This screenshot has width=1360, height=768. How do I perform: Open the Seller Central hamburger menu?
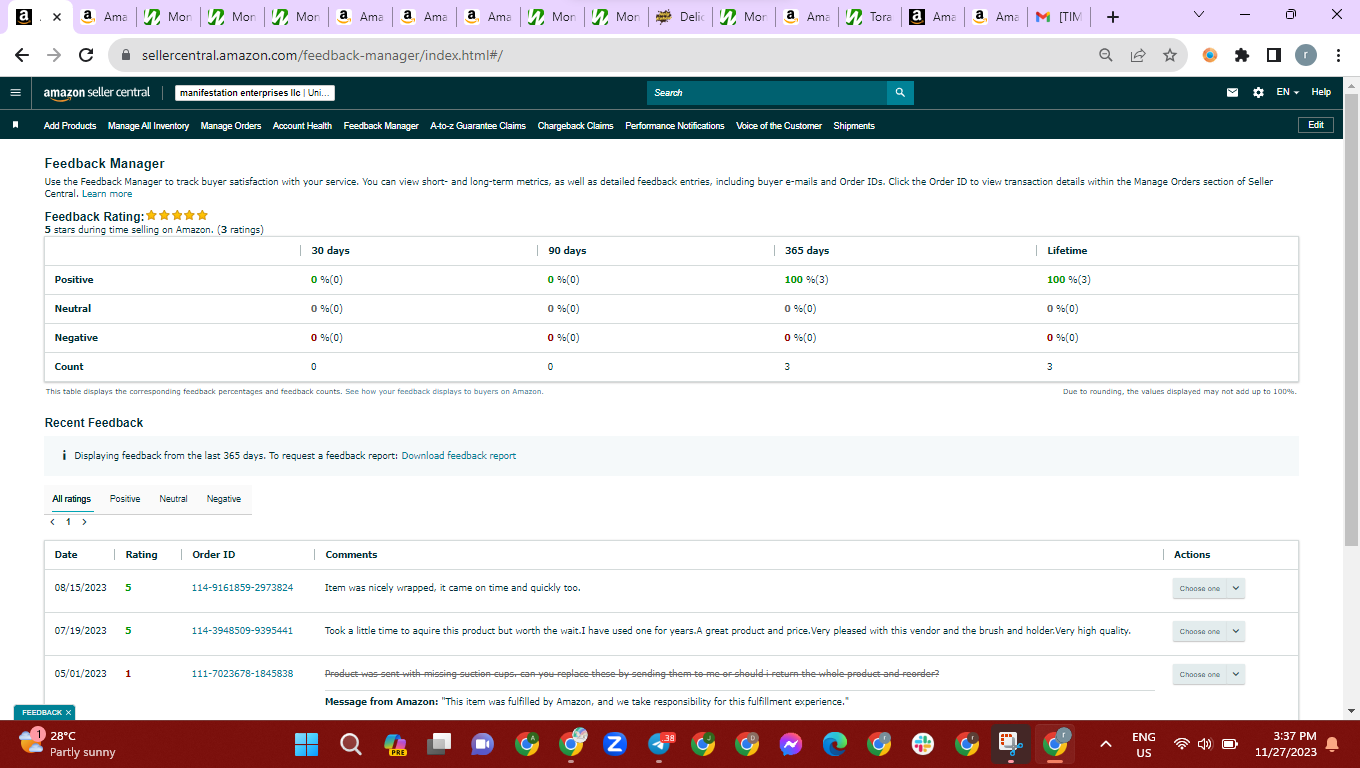click(15, 92)
